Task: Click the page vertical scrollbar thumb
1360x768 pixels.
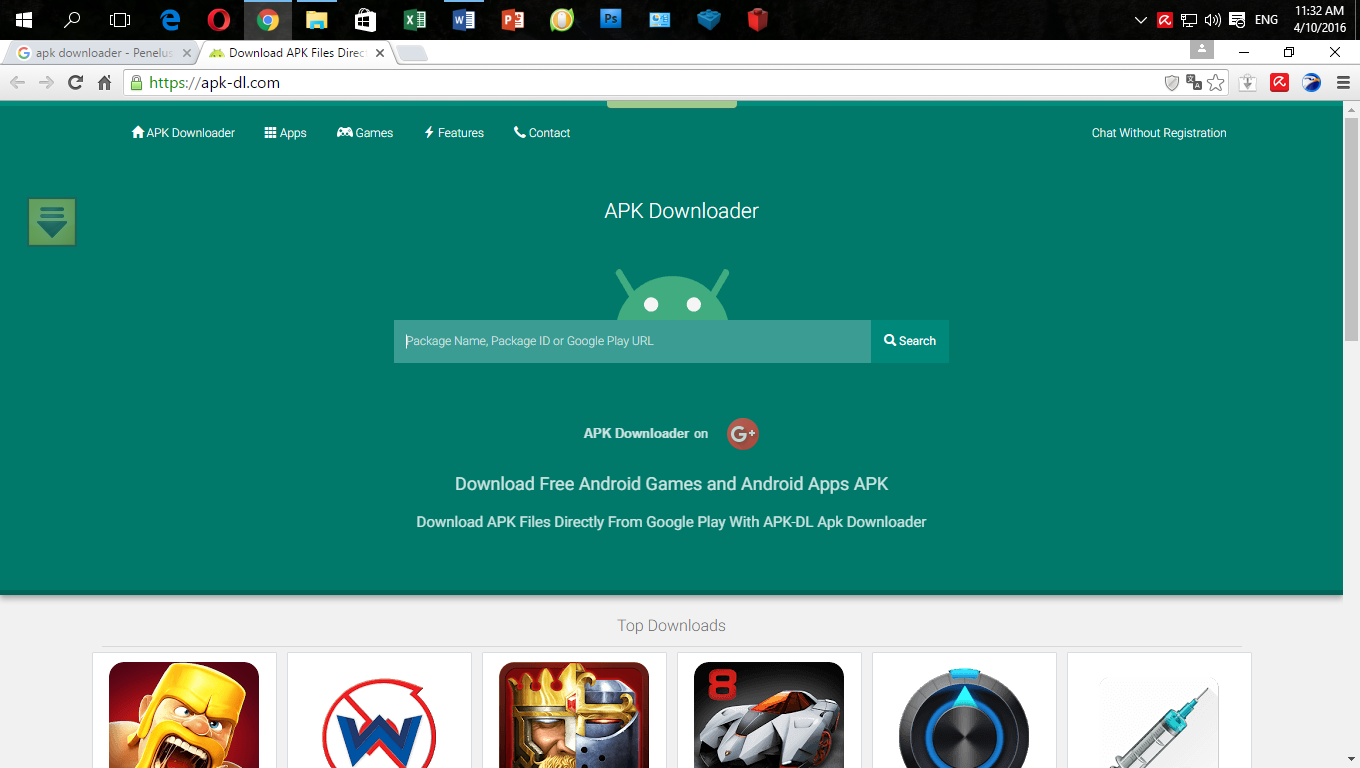Action: tap(1351, 230)
